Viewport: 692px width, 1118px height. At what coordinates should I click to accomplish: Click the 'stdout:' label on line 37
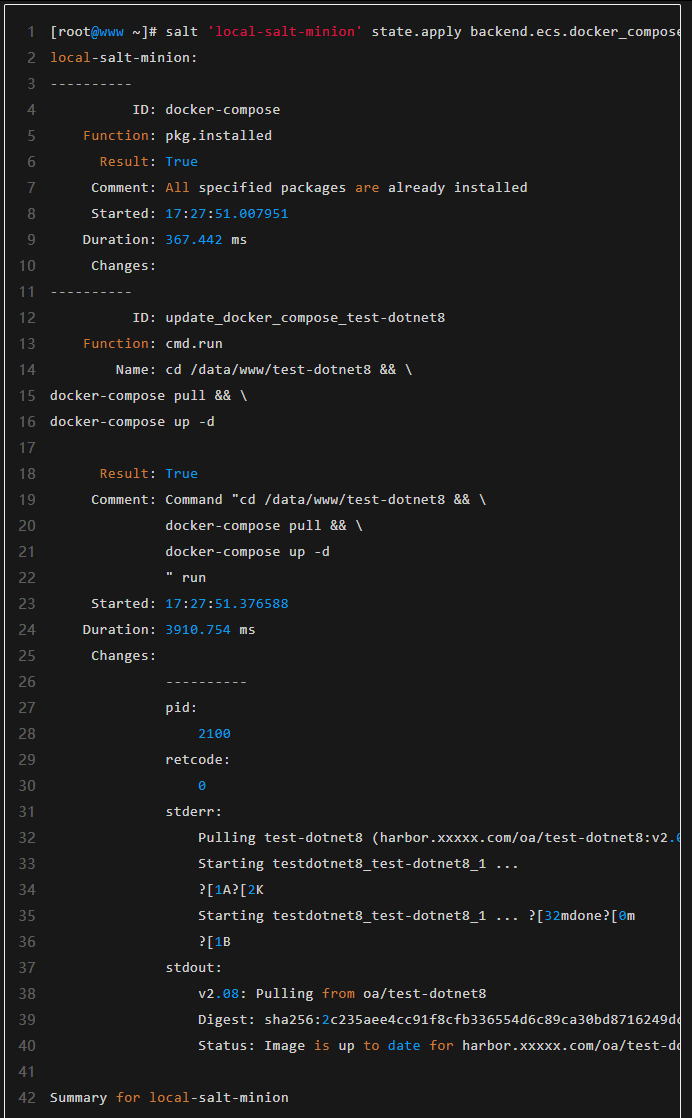(193, 968)
